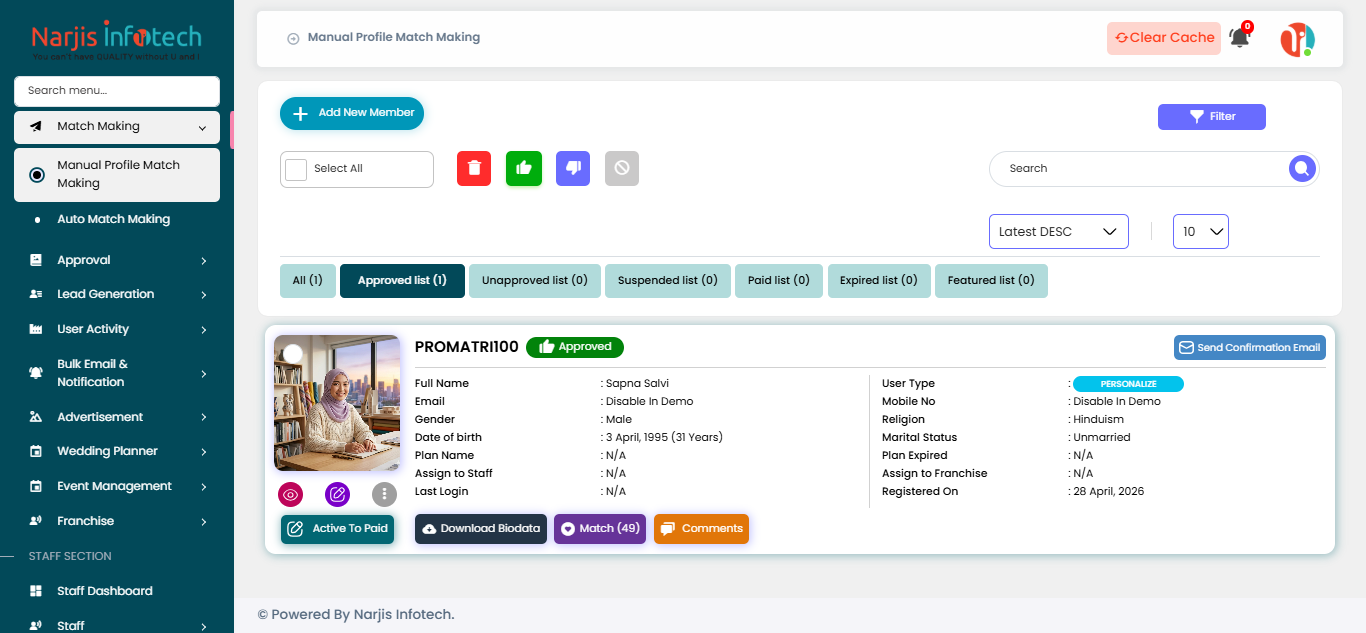Open Auto Match Making menu item
This screenshot has width=1366, height=633.
click(x=113, y=219)
